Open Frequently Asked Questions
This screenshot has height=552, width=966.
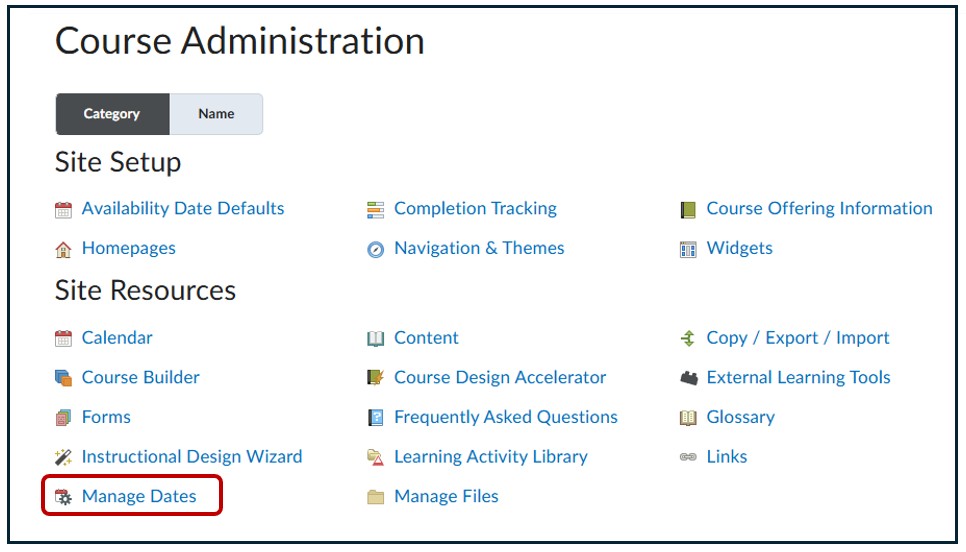tap(505, 417)
